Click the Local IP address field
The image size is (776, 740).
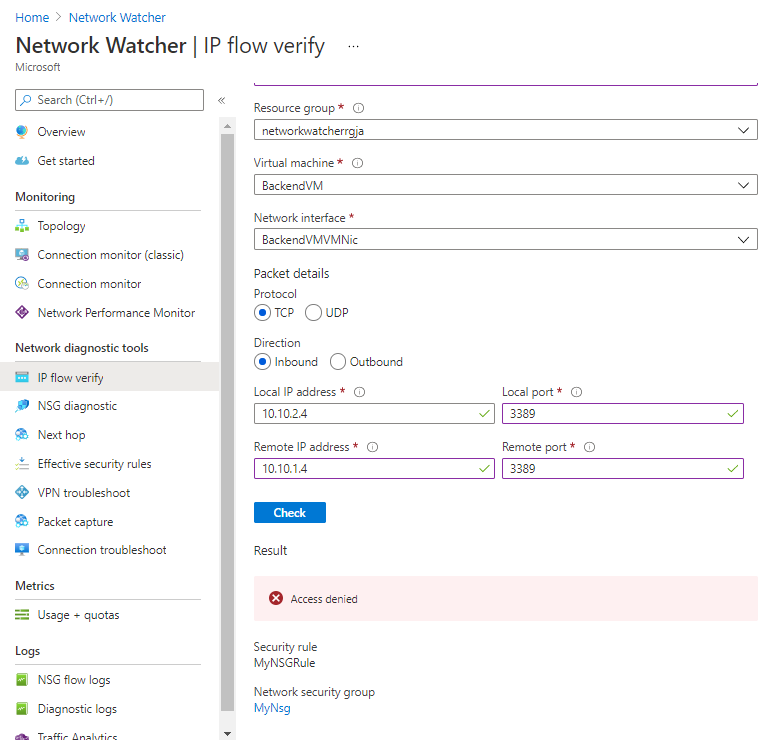[374, 414]
